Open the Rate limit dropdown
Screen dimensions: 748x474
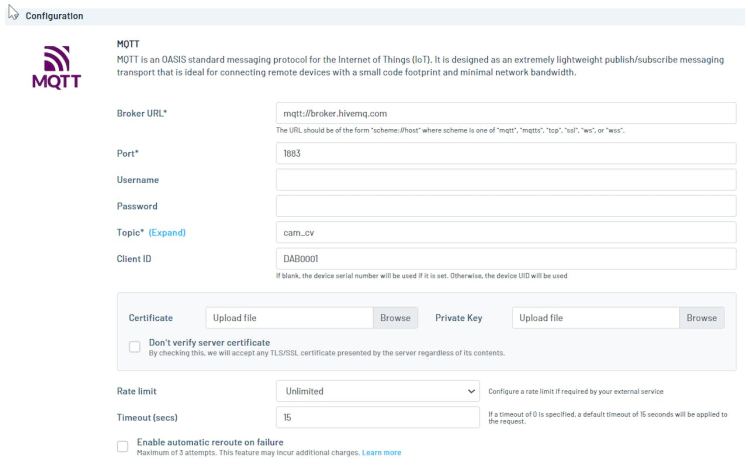(377, 391)
